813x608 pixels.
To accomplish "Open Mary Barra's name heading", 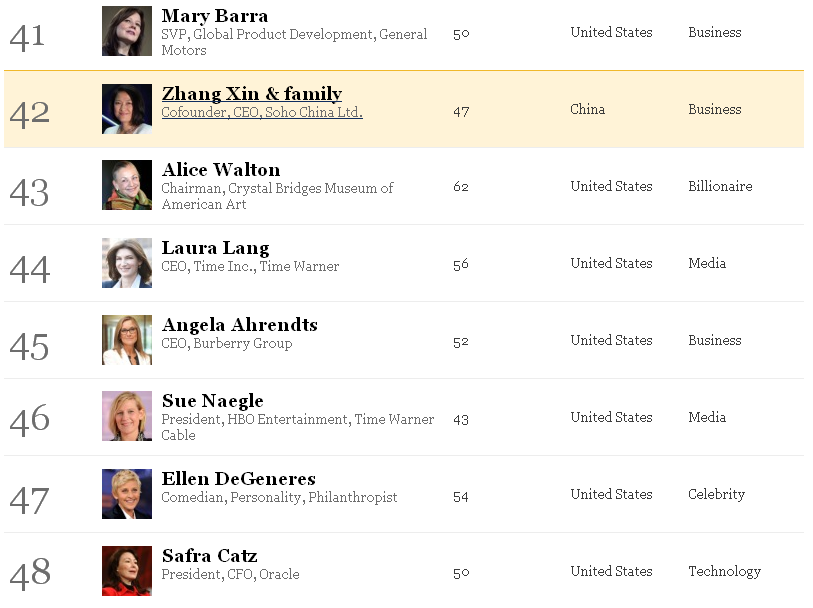I will coord(215,16).
